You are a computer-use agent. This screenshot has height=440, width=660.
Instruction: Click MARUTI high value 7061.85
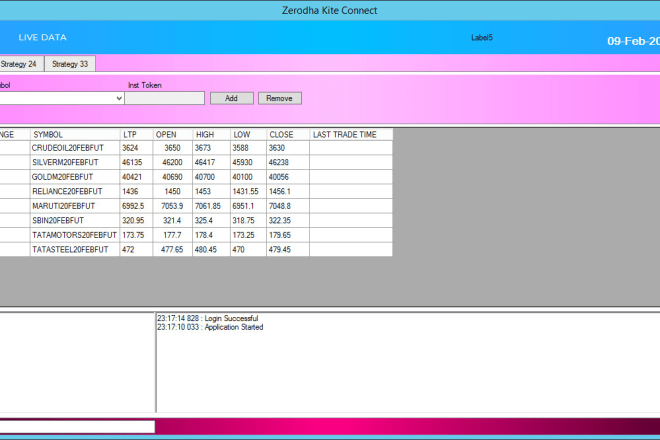point(211,206)
